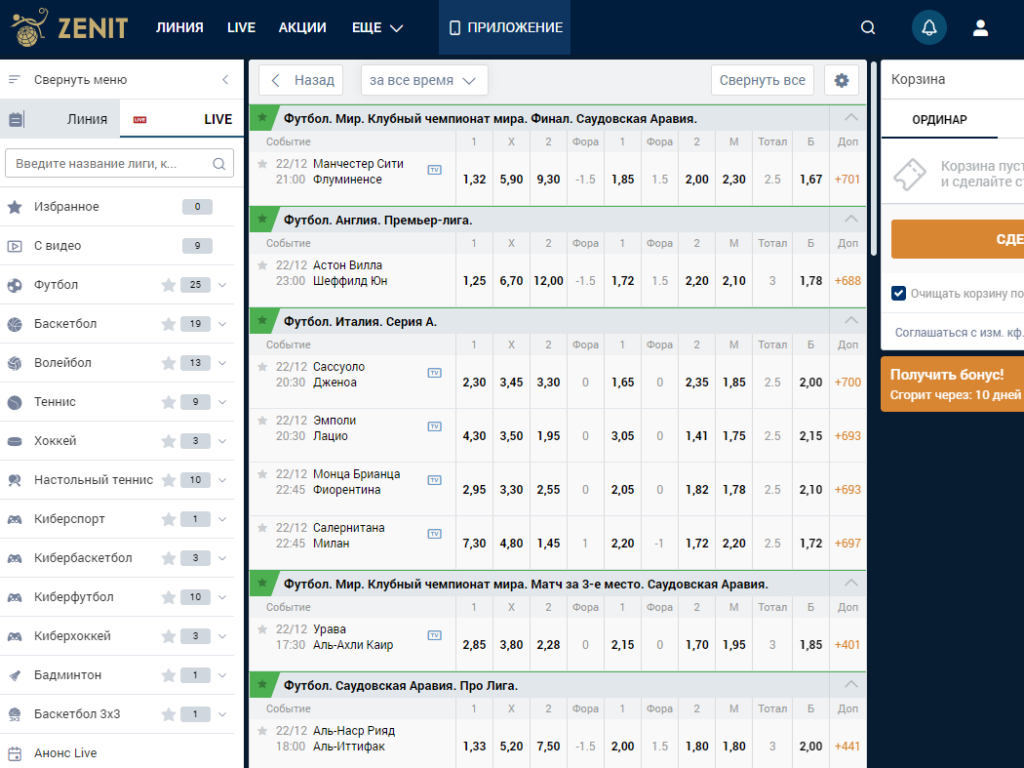Star the Аль-Наср Рияд match

click(263, 731)
